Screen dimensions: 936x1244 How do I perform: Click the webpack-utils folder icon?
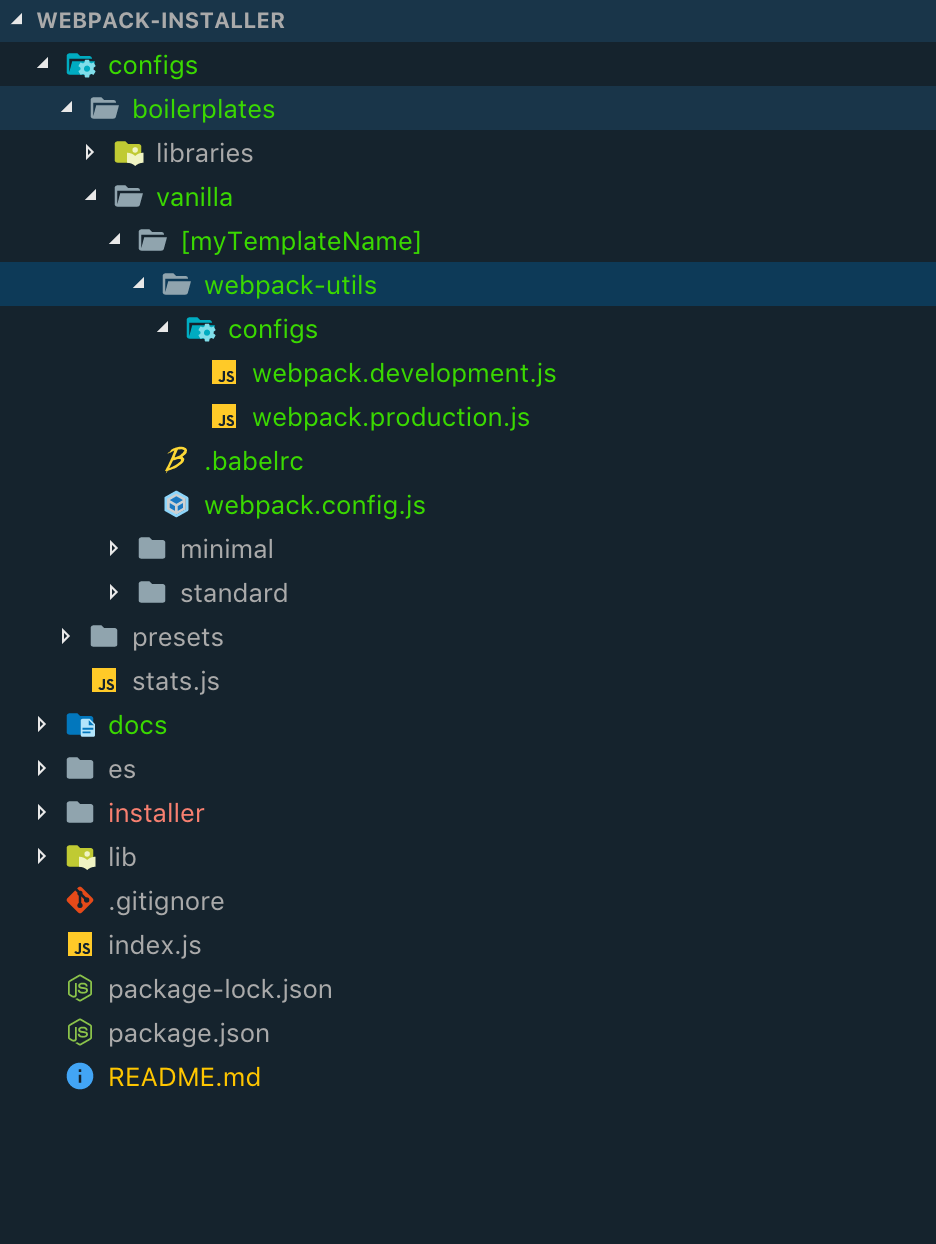pos(176,284)
